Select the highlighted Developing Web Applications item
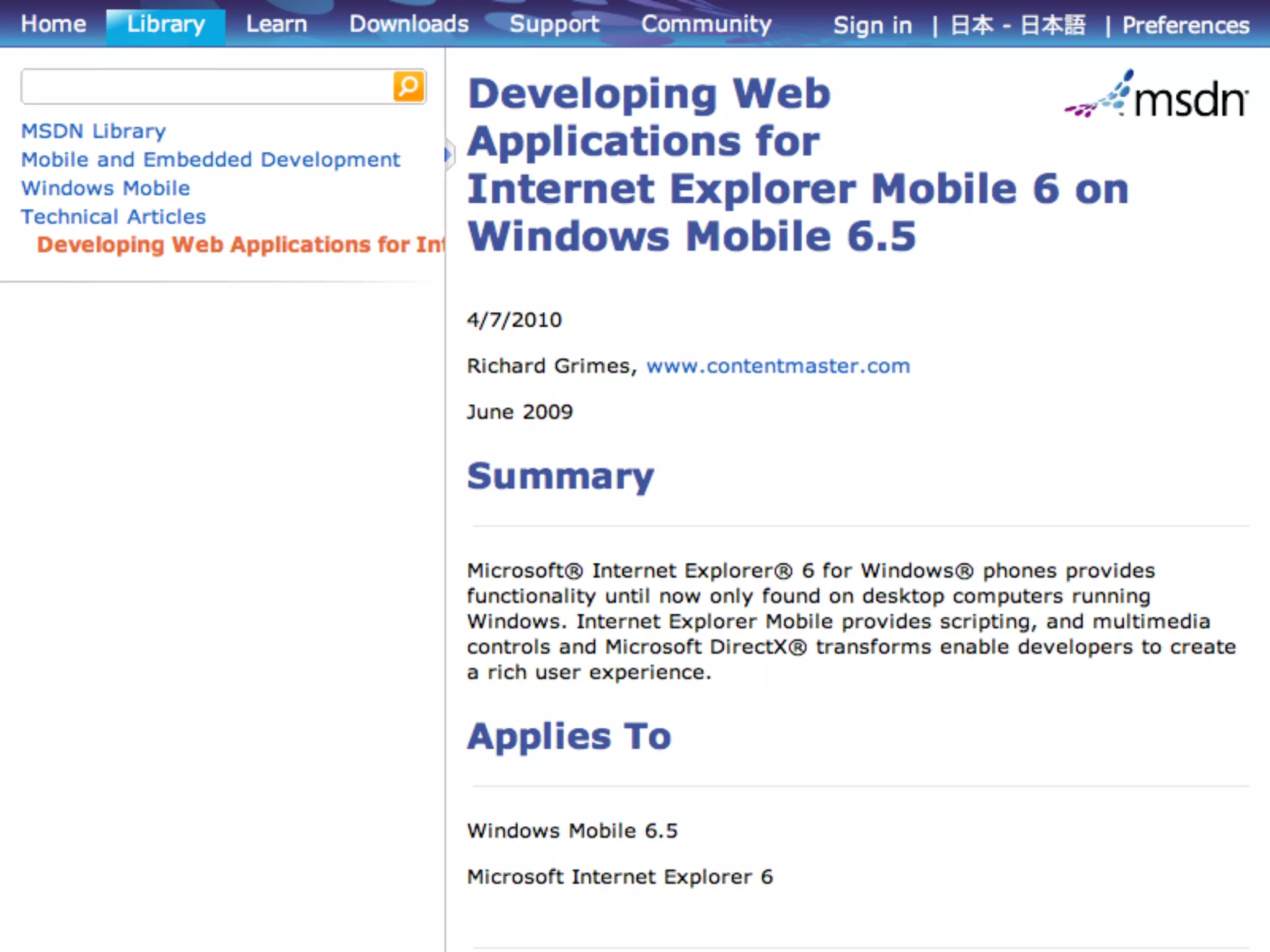Screen dimensions: 1270x952 click(x=241, y=245)
